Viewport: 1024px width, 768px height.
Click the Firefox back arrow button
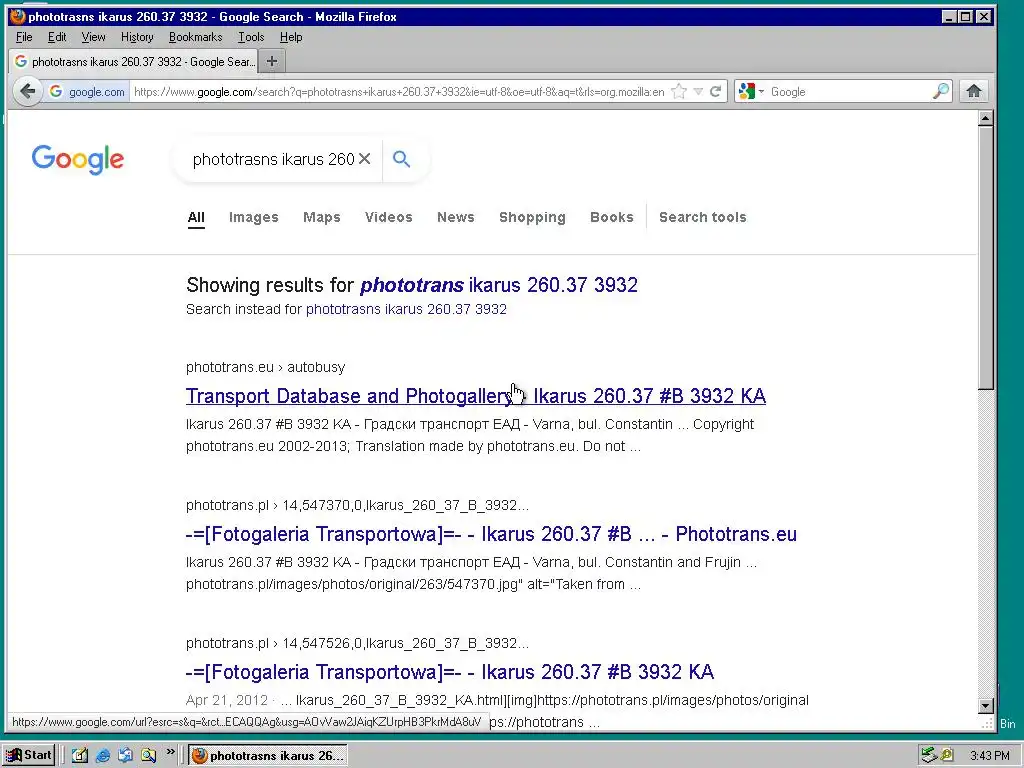[27, 91]
